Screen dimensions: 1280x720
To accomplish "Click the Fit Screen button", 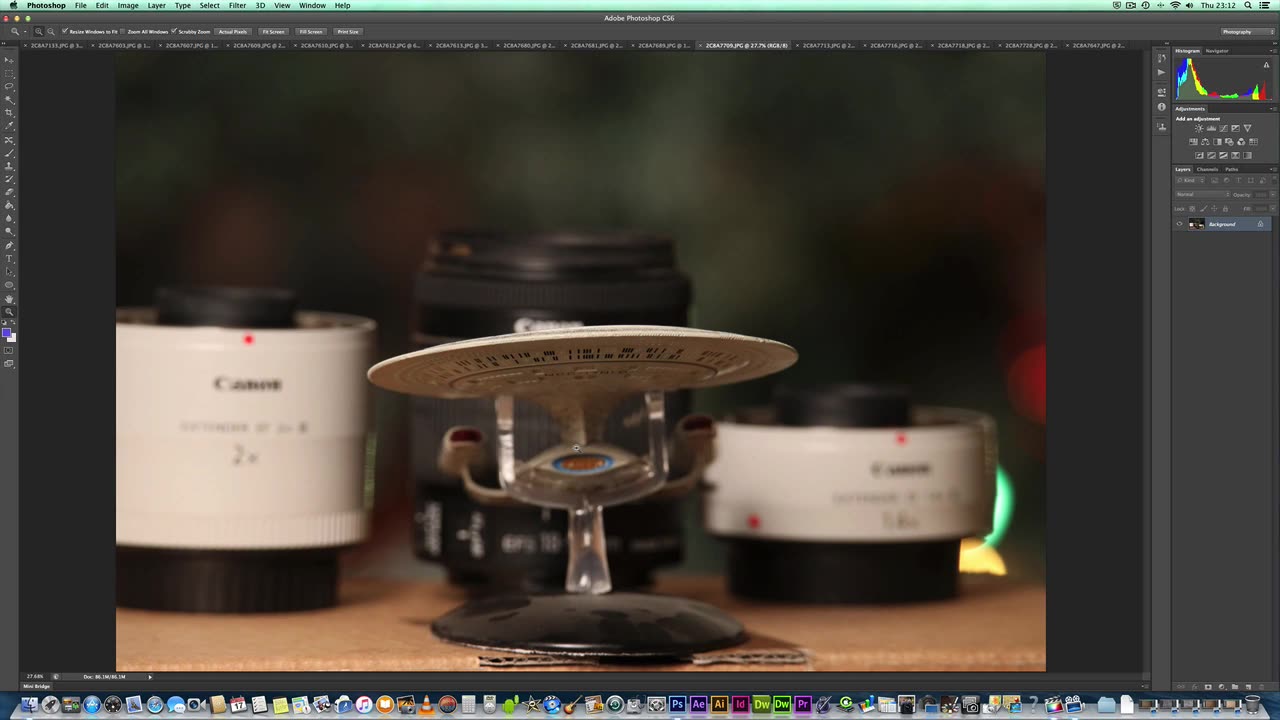I will (x=273, y=31).
